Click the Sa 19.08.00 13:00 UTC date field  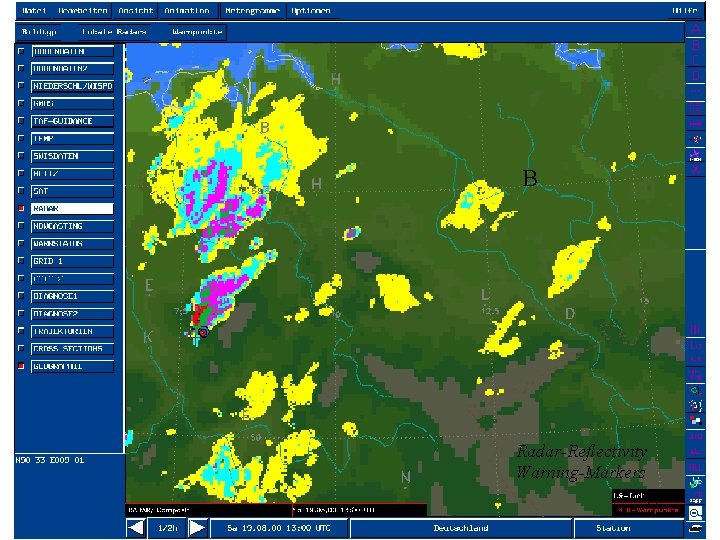click(x=279, y=528)
